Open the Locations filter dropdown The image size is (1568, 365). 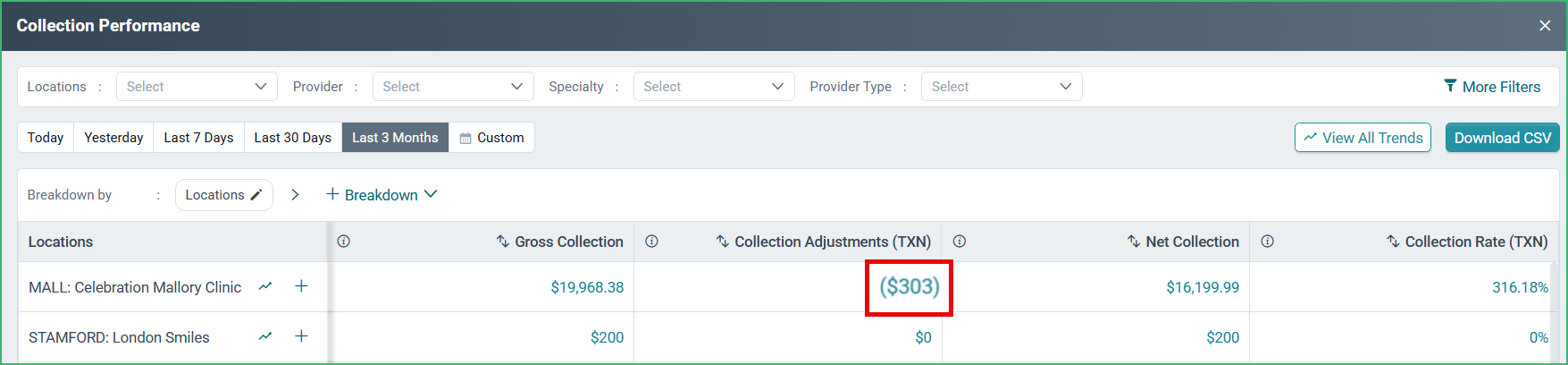[x=197, y=87]
